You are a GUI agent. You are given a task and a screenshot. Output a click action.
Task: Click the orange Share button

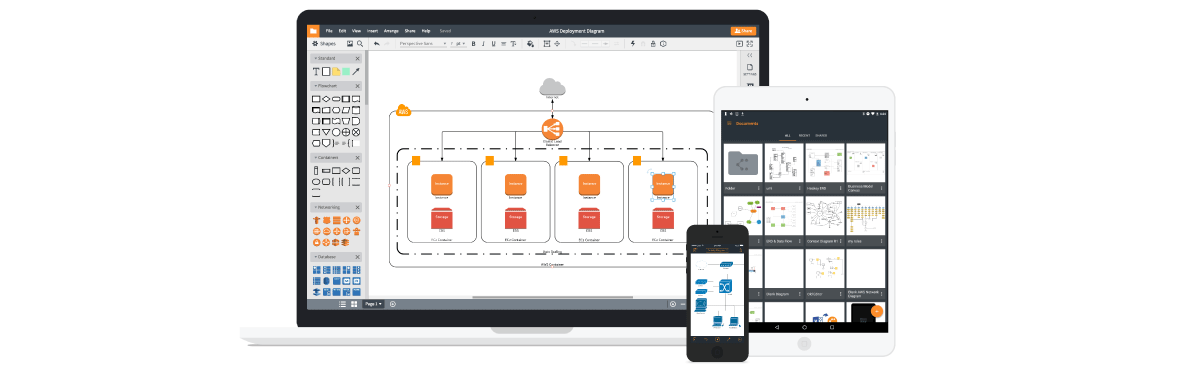click(743, 31)
